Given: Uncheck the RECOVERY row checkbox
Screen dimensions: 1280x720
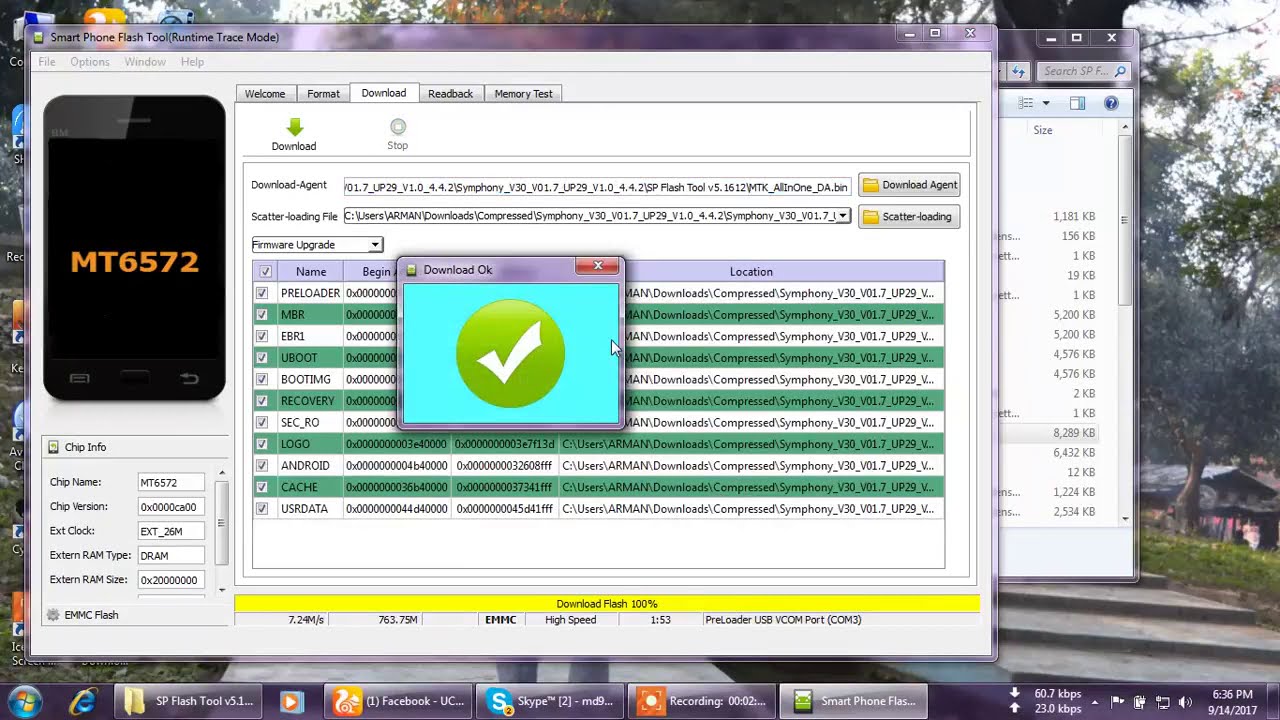Looking at the screenshot, I should (262, 401).
